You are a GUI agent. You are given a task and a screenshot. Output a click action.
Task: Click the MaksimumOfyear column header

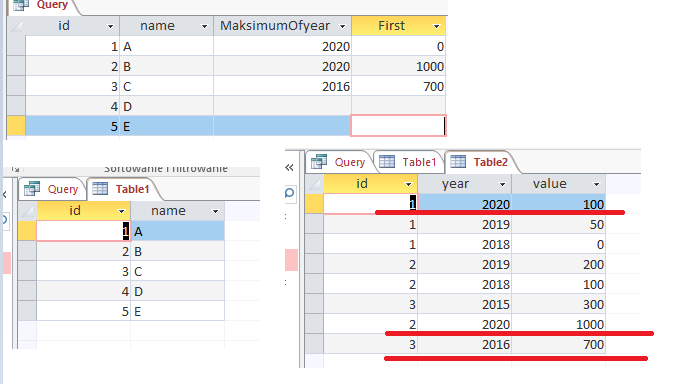(x=282, y=26)
